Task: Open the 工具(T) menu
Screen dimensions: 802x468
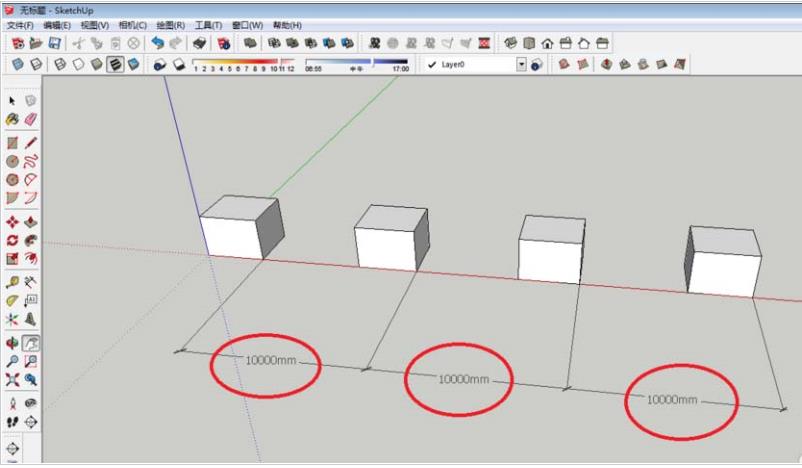Action: click(208, 25)
